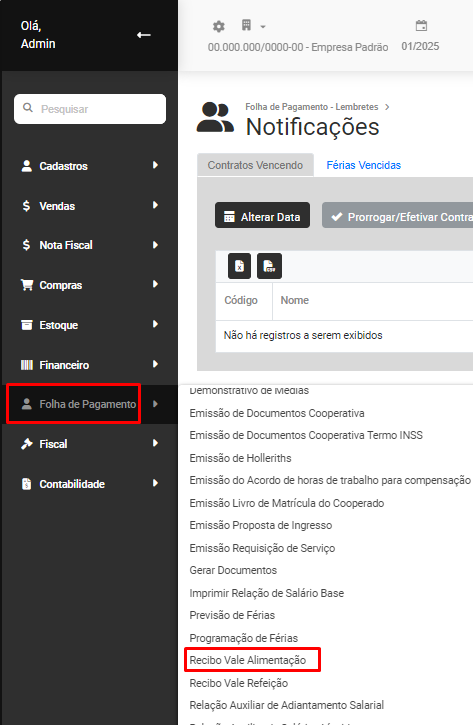Expand the Vendas submenu arrow
Image resolution: width=473 pixels, height=725 pixels.
click(x=155, y=205)
